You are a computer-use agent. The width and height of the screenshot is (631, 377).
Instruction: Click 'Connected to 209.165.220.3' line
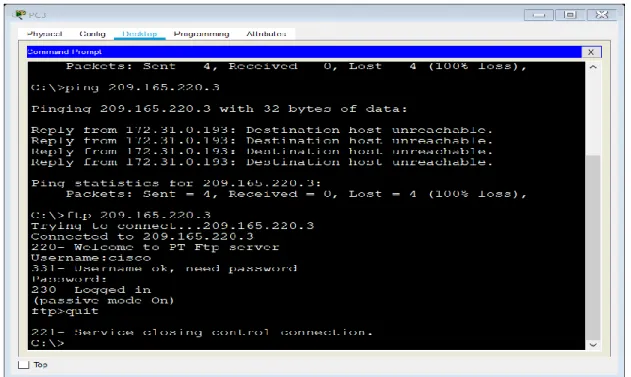[x=142, y=236]
